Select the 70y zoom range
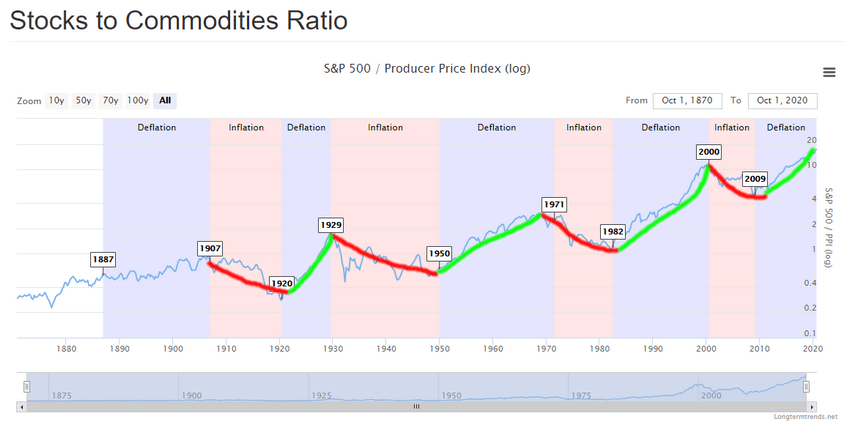The width and height of the screenshot is (850, 433). [111, 100]
